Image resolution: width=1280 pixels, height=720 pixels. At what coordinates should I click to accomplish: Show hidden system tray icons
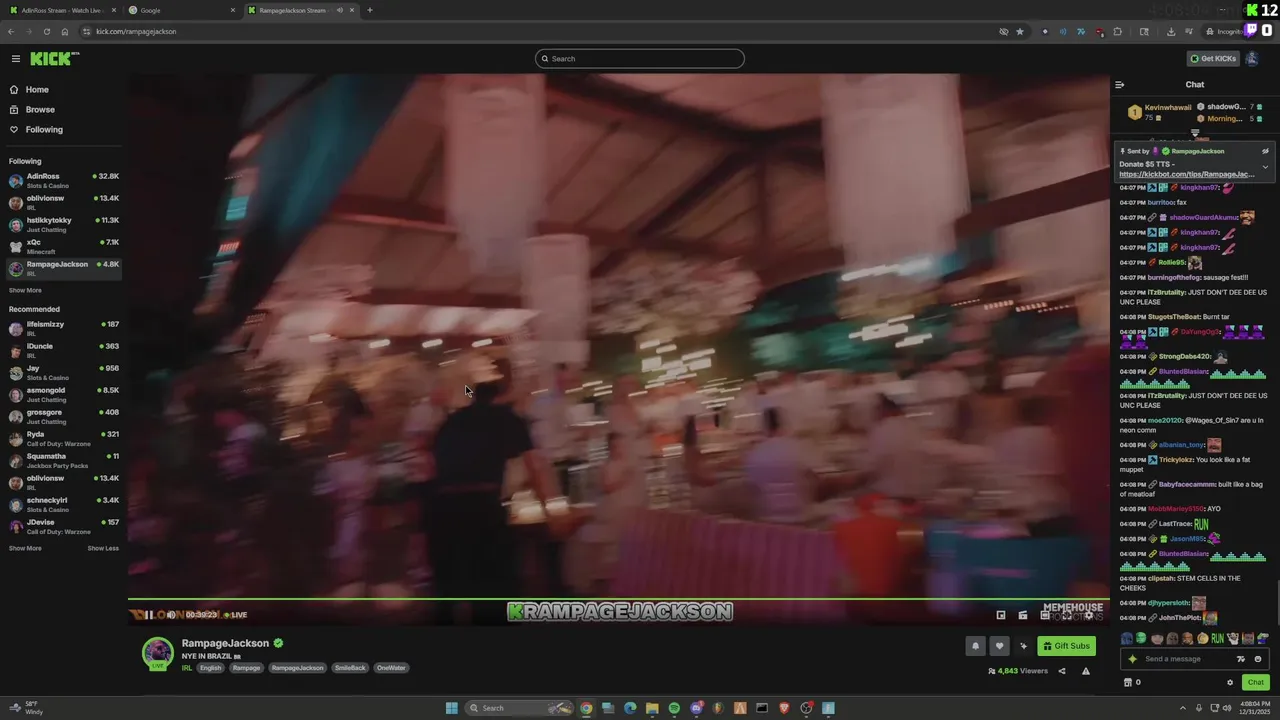(1183, 708)
